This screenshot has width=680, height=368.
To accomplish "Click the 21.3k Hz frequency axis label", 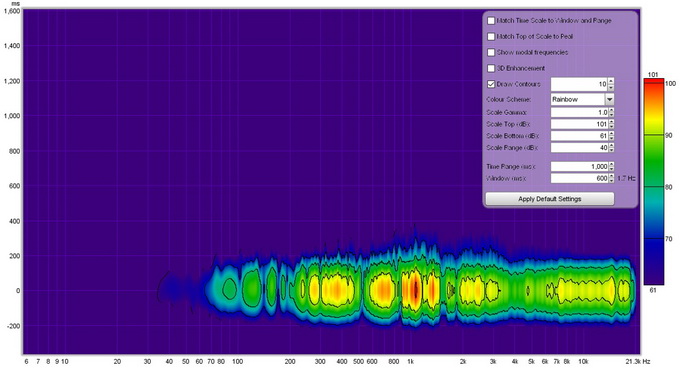I will [638, 361].
